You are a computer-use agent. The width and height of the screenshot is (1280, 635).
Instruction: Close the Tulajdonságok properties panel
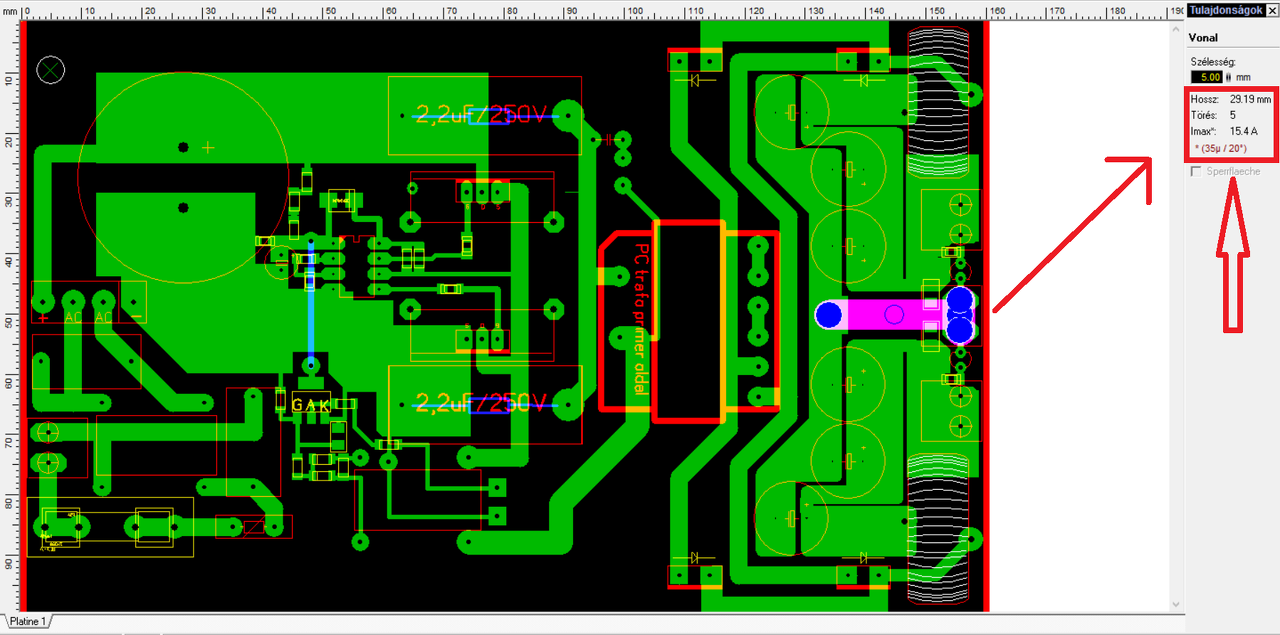tap(1271, 10)
